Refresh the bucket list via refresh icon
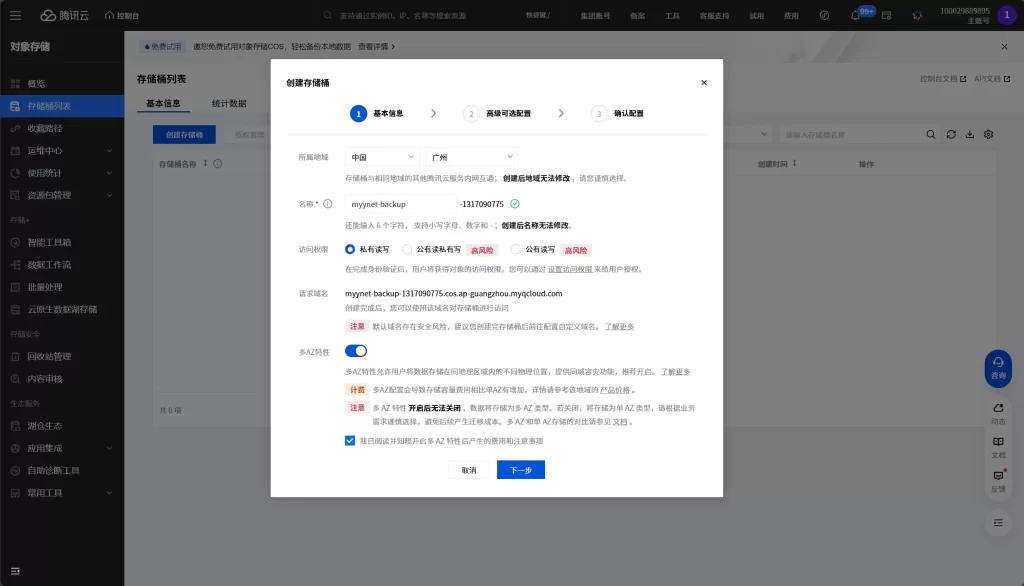This screenshot has width=1024, height=586. click(x=950, y=133)
